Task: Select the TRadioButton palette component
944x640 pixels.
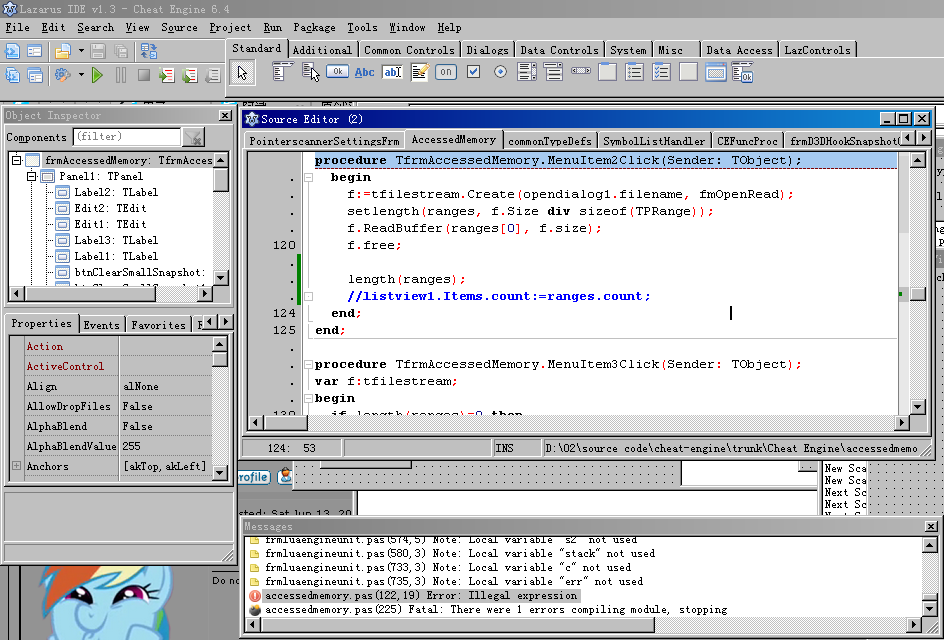Action: point(500,72)
